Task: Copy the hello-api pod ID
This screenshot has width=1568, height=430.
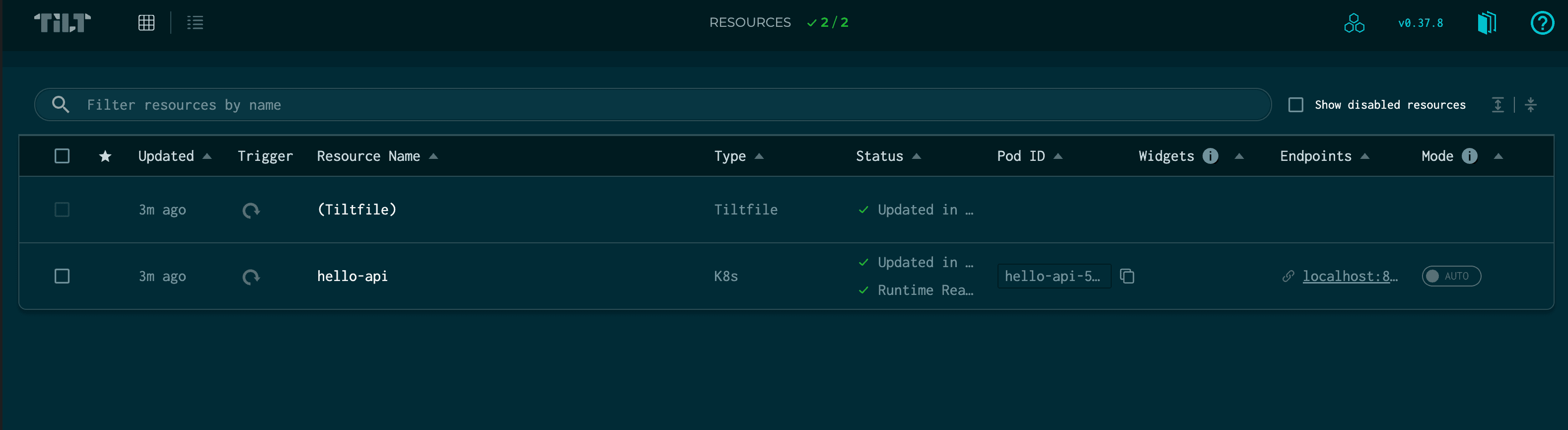Action: point(1127,277)
